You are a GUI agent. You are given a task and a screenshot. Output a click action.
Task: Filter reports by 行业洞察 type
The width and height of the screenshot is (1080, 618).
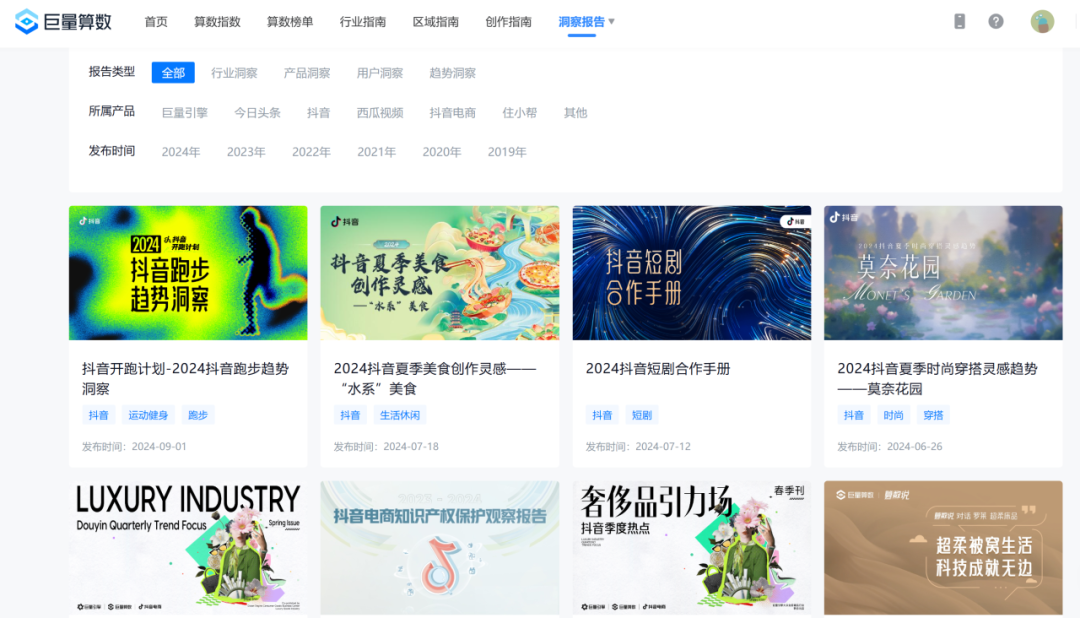click(x=234, y=73)
